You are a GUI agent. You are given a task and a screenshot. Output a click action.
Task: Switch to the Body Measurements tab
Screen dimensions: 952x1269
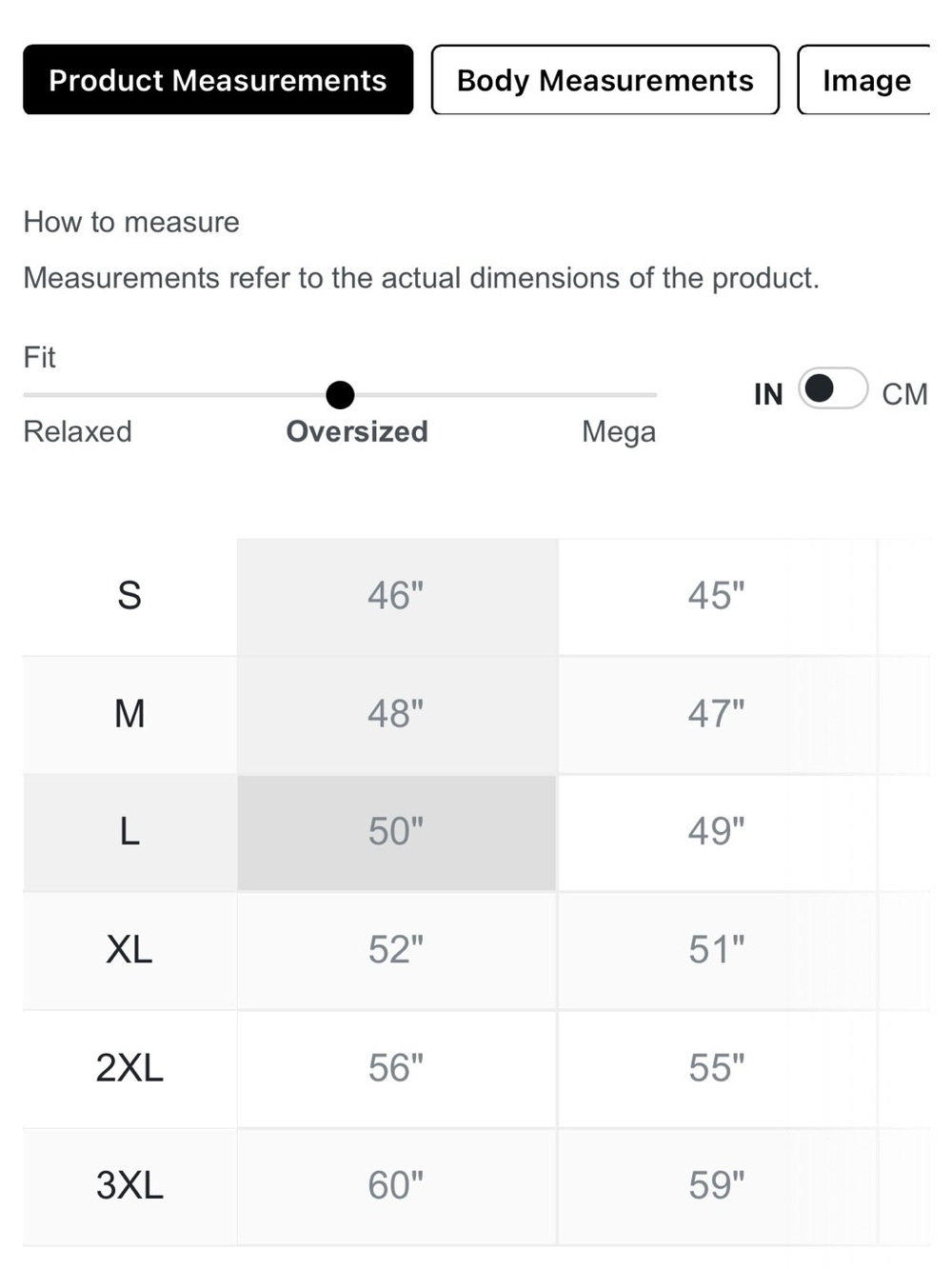[x=605, y=80]
